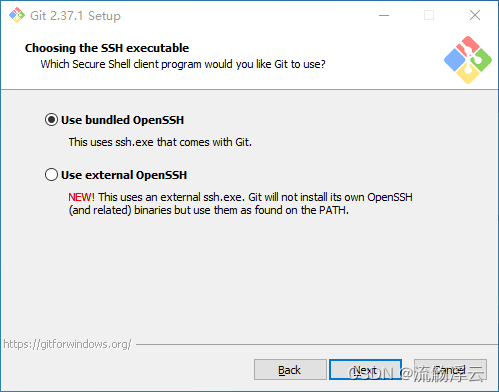This screenshot has width=499, height=392.
Task: Click the ssh.exe that comes with Git description
Action: pos(160,142)
